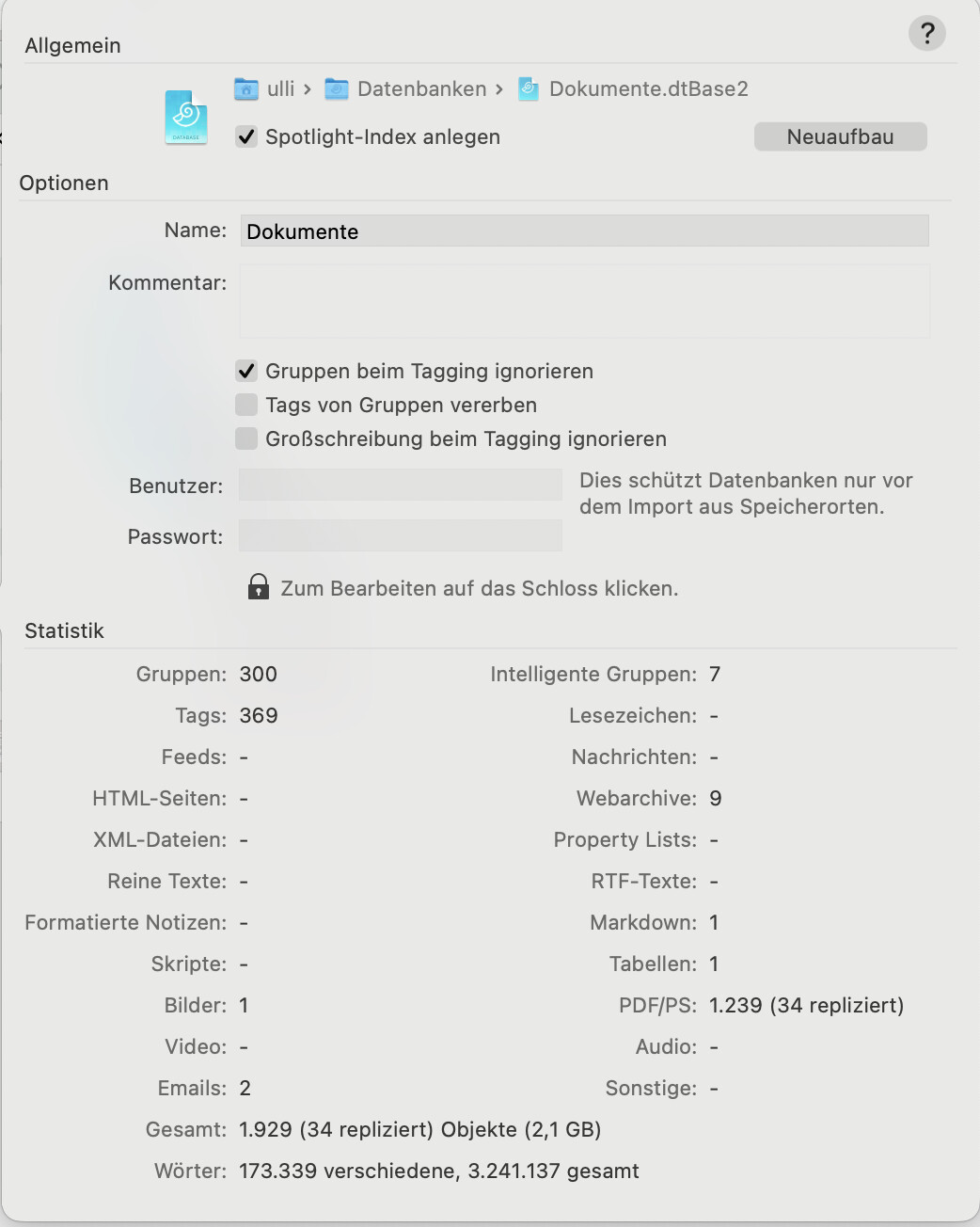Focus the Name field containing Dokumente
This screenshot has height=1227, width=980.
click(x=584, y=231)
